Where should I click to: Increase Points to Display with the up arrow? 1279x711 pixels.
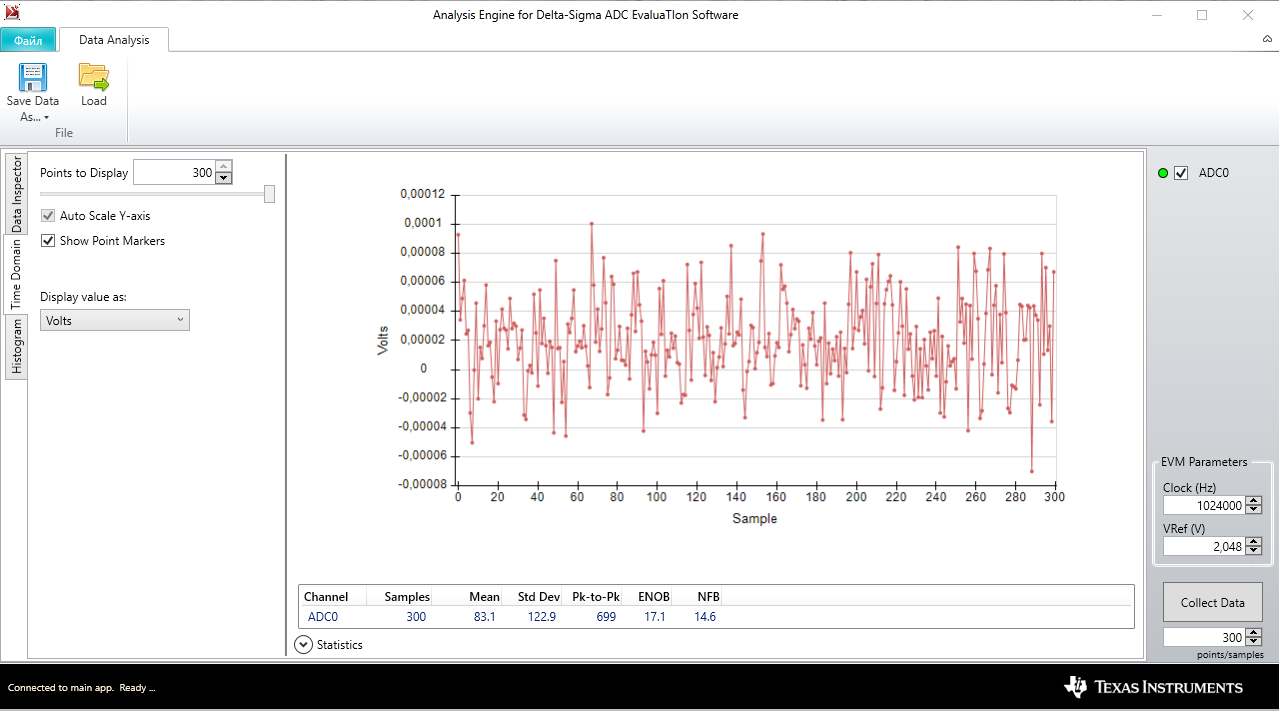click(224, 167)
